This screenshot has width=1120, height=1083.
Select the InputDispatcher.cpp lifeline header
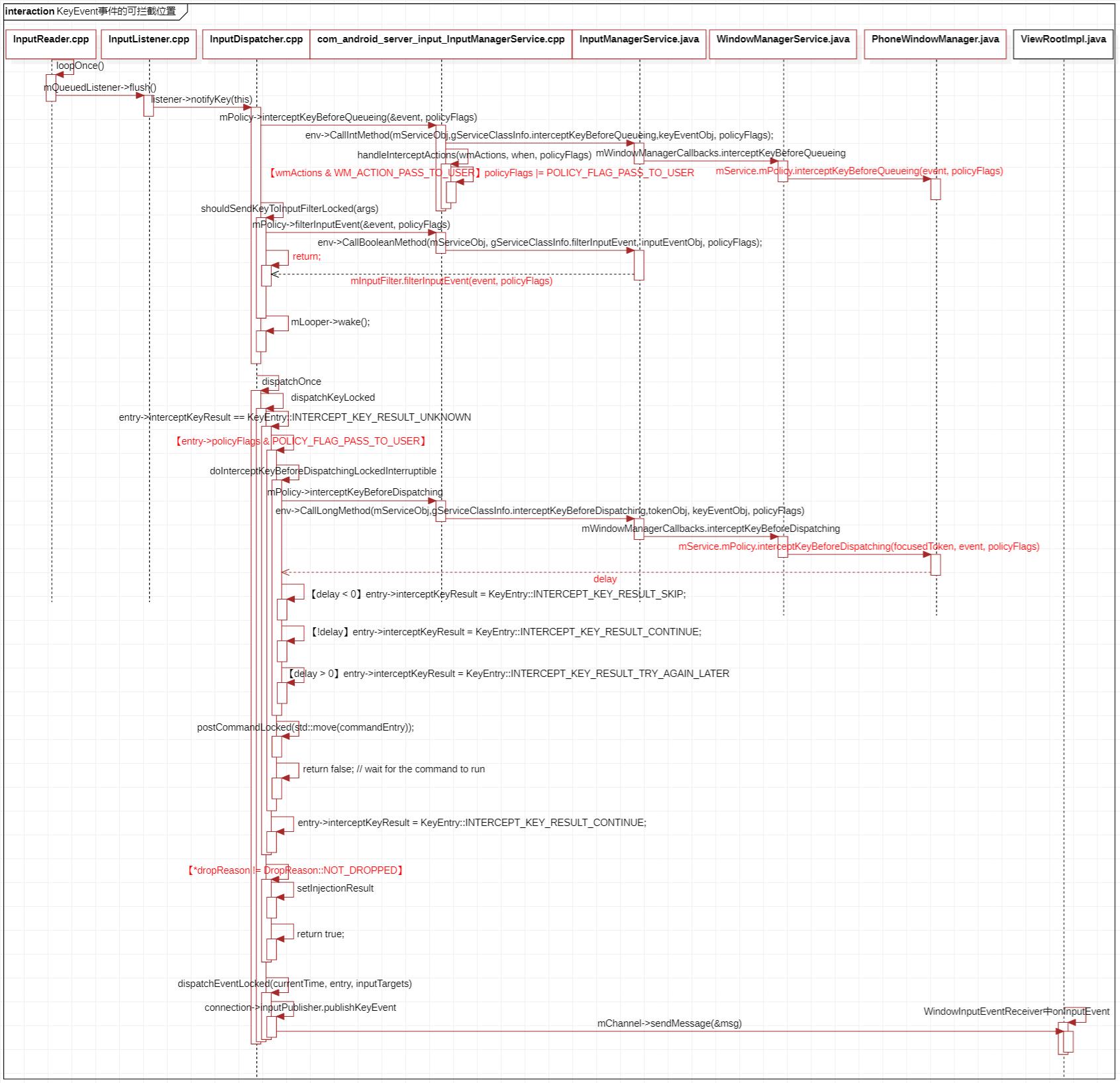pos(256,44)
